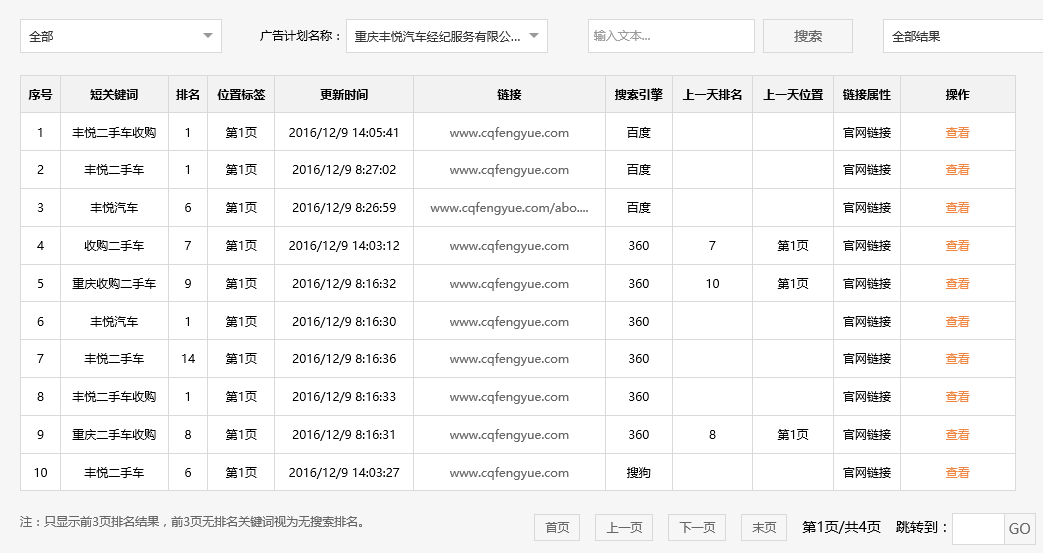
Task: Click 查看 link in row 3 丰悦汽车
Action: point(957,208)
